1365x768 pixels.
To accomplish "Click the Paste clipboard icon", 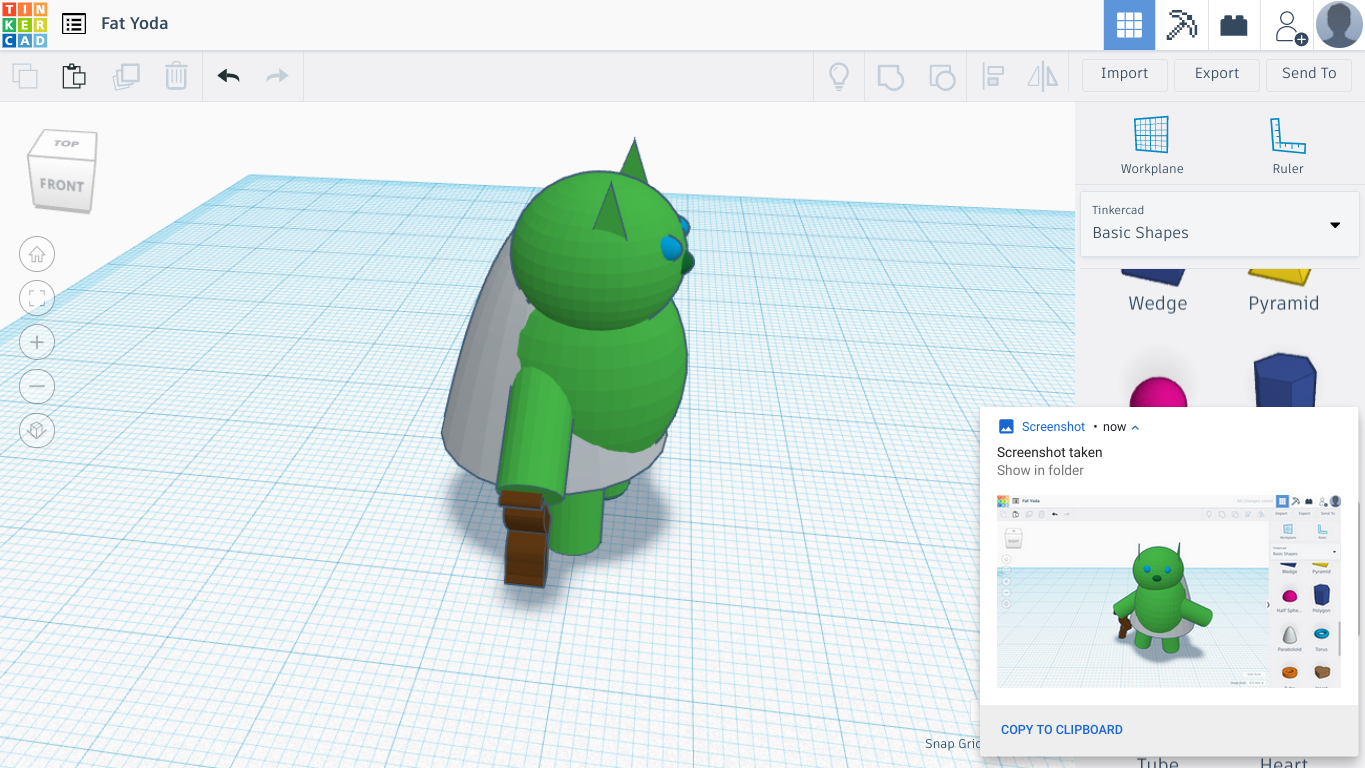I will 74,76.
